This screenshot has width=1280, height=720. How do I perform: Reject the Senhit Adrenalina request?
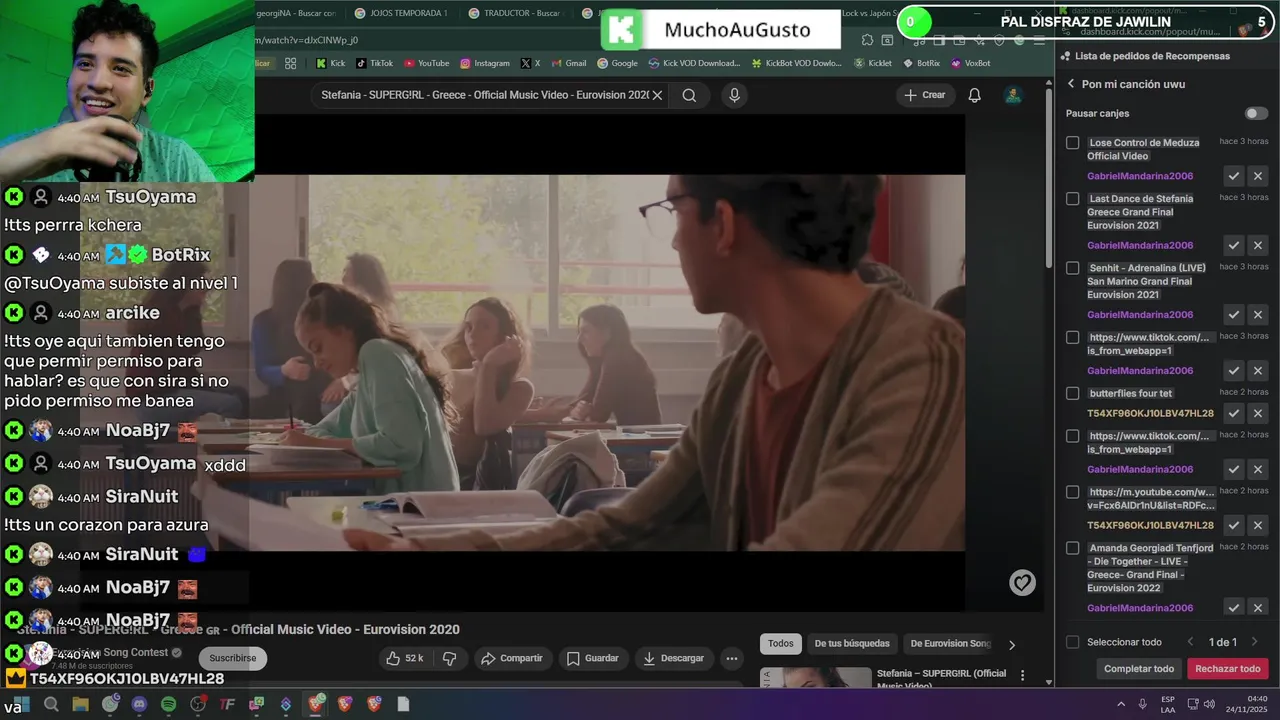1258,315
